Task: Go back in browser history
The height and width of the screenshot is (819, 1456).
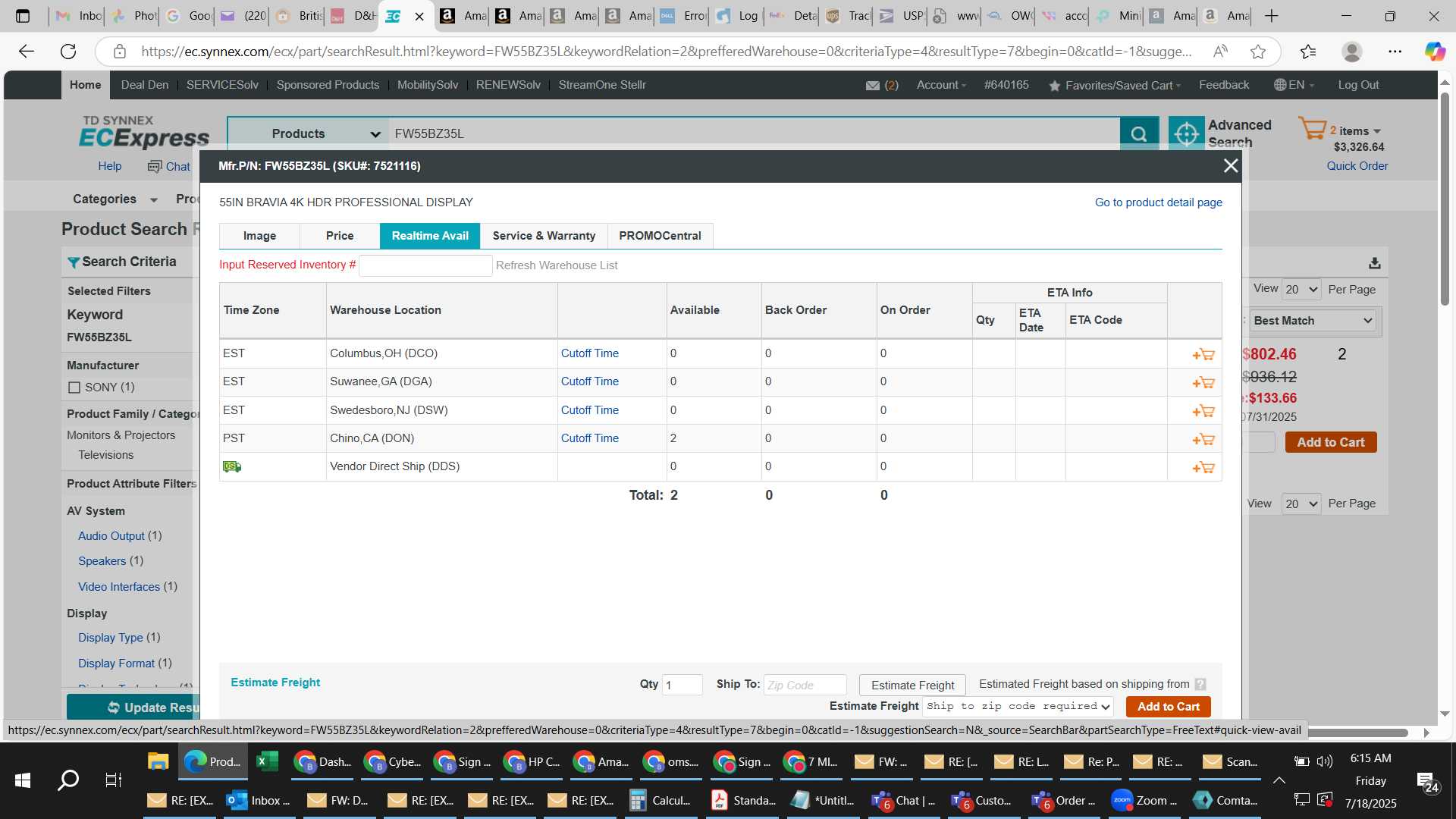Action: pyautogui.click(x=27, y=52)
